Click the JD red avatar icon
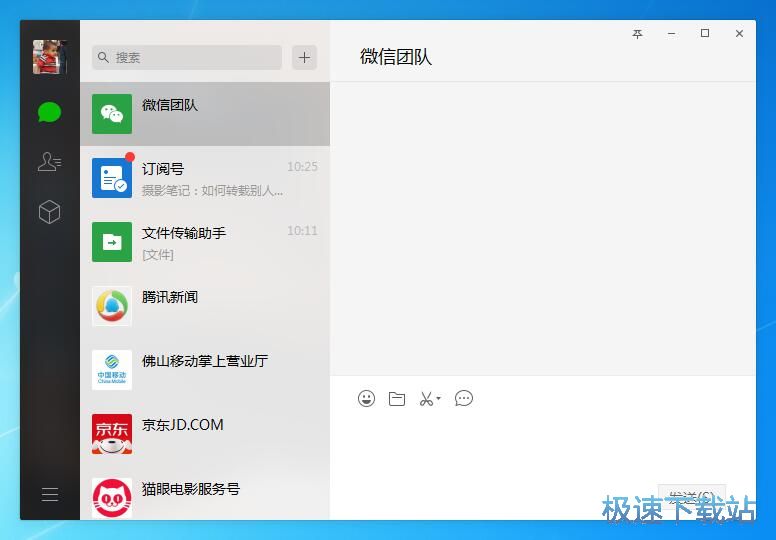This screenshot has height=540, width=776. coord(112,434)
